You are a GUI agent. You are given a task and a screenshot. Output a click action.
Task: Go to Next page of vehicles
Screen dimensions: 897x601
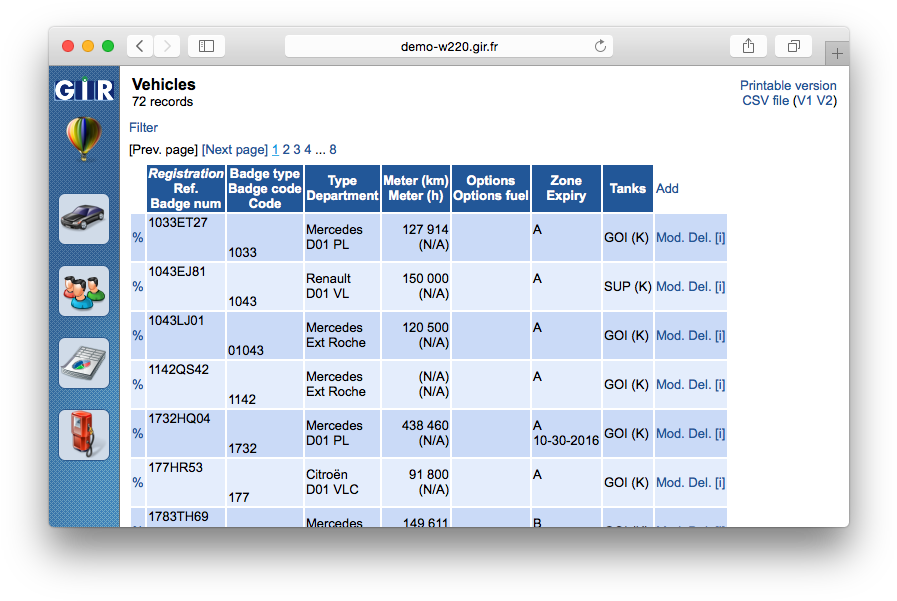coord(234,150)
